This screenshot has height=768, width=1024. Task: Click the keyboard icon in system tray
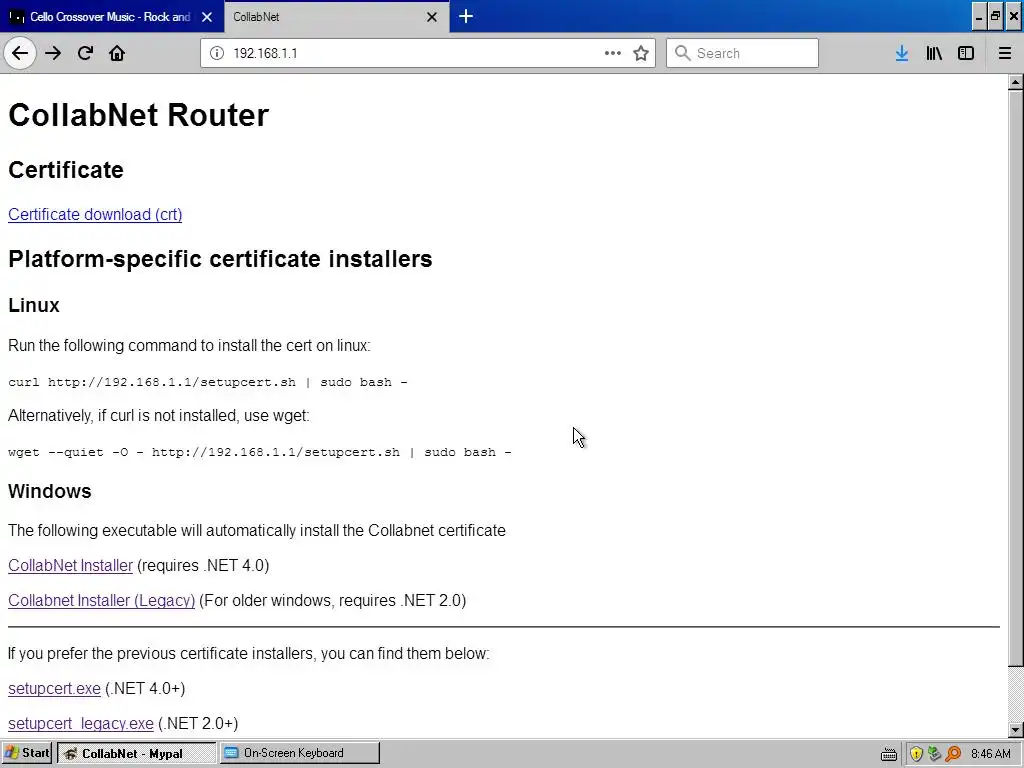pyautogui.click(x=889, y=754)
